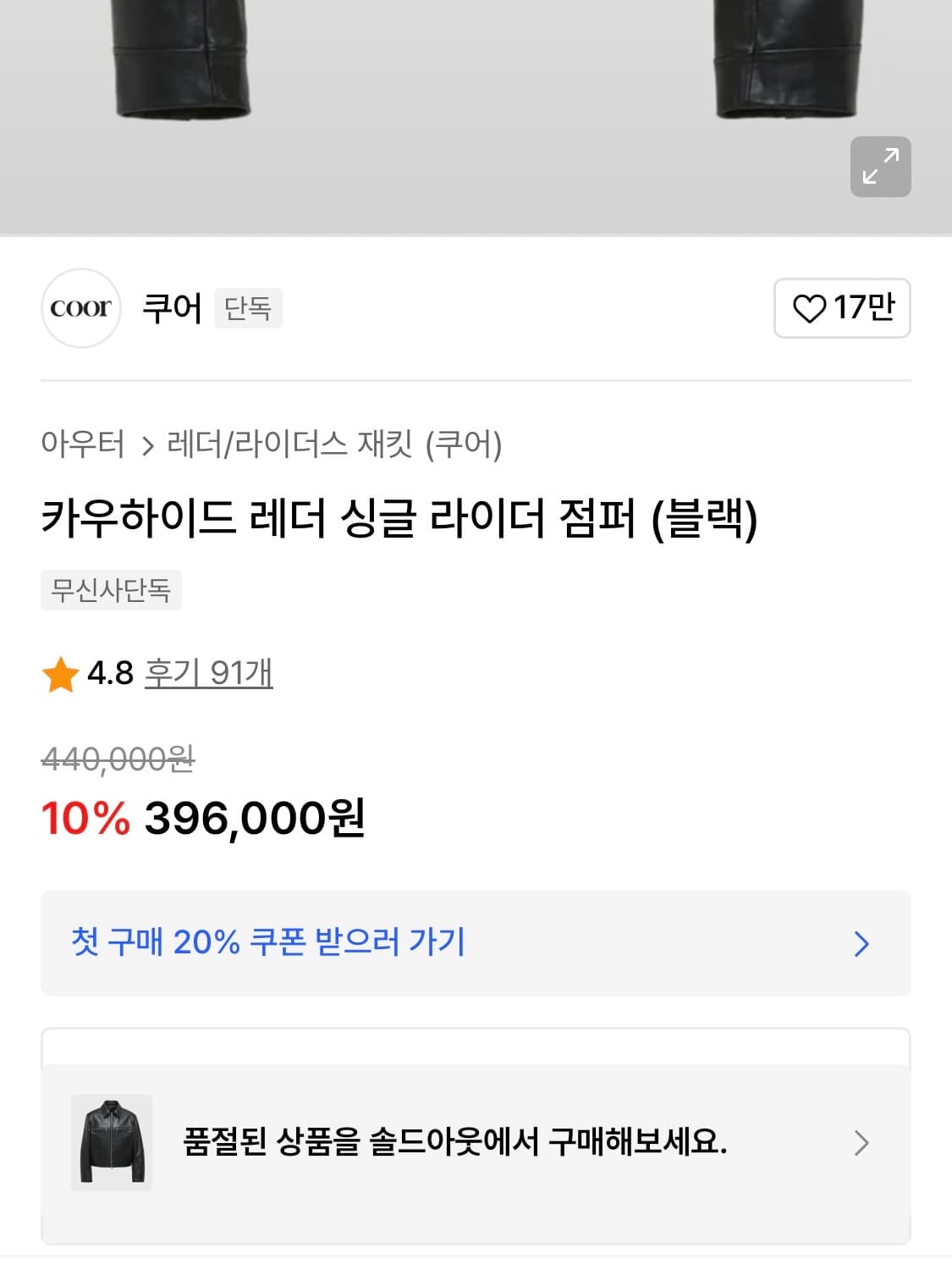This screenshot has height=1270, width=952.
Task: Like the product with the heart icon
Action: [842, 308]
